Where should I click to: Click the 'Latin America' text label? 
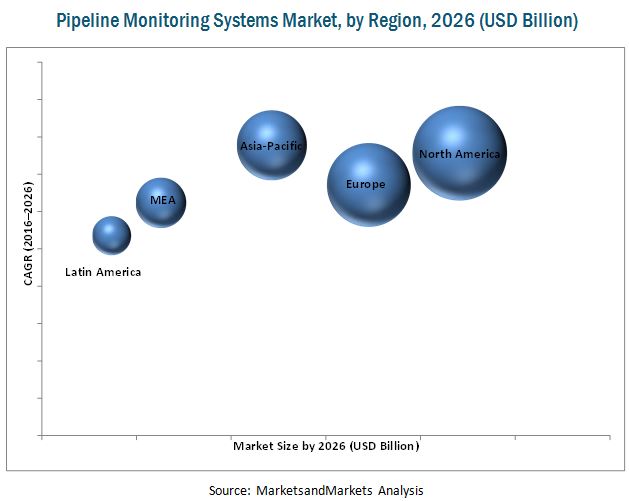coord(103,272)
